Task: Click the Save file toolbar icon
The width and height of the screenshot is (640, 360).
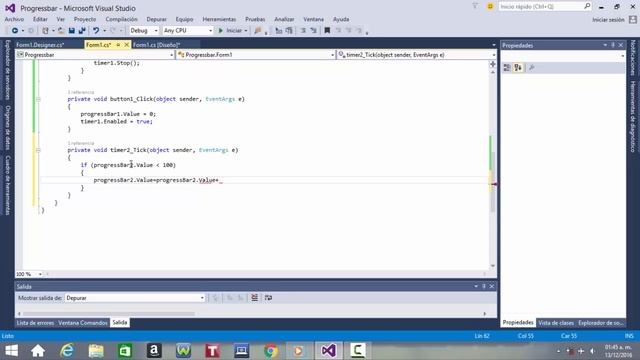Action: pyautogui.click(x=72, y=31)
